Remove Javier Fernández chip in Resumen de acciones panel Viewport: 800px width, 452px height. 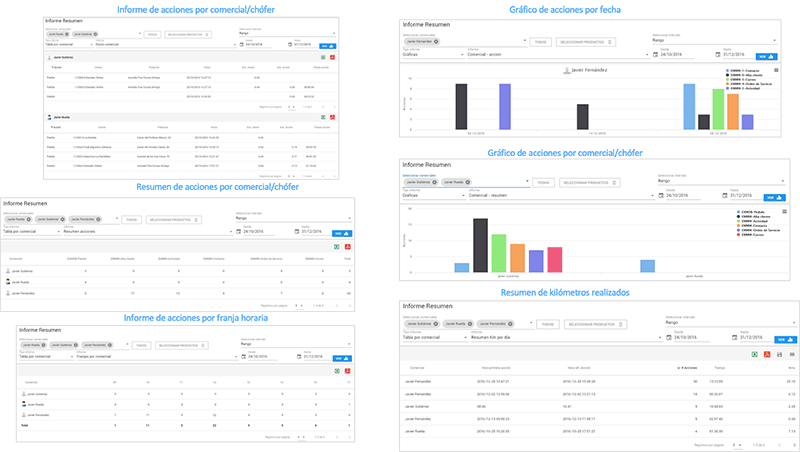(98, 219)
